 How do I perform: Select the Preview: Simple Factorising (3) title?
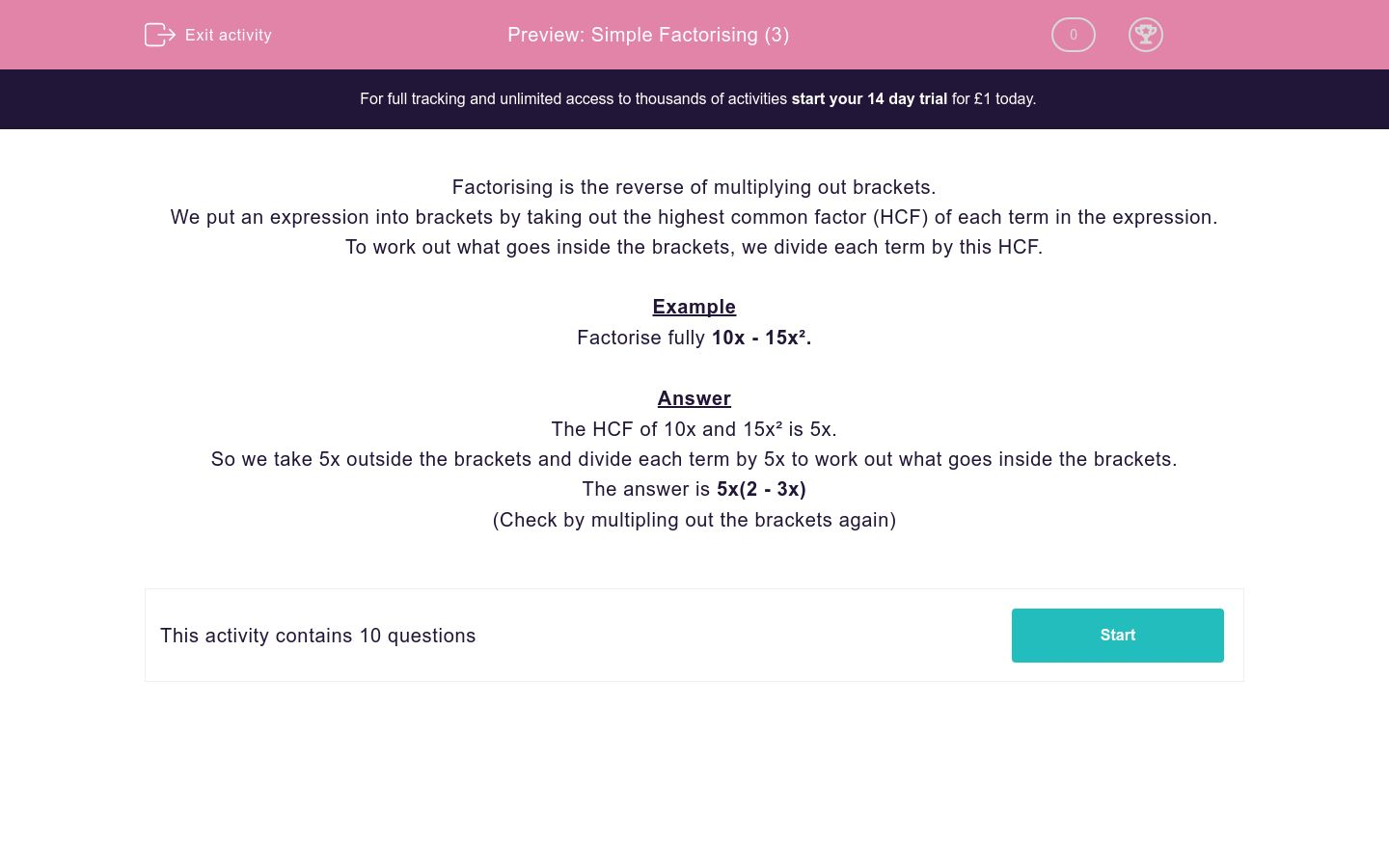pos(648,35)
